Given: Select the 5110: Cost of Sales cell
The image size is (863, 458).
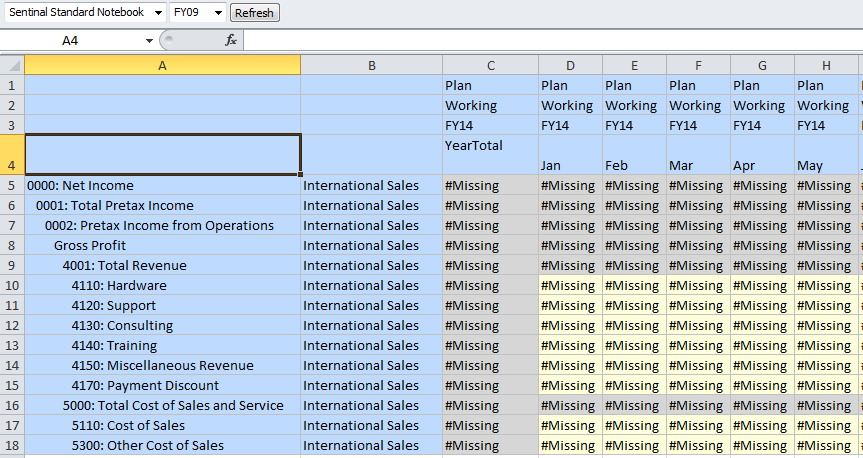Looking at the screenshot, I should [162, 425].
